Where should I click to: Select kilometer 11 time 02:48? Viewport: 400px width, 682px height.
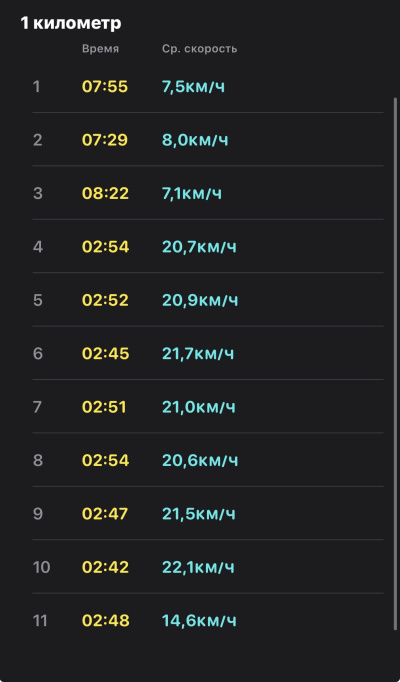coord(106,621)
